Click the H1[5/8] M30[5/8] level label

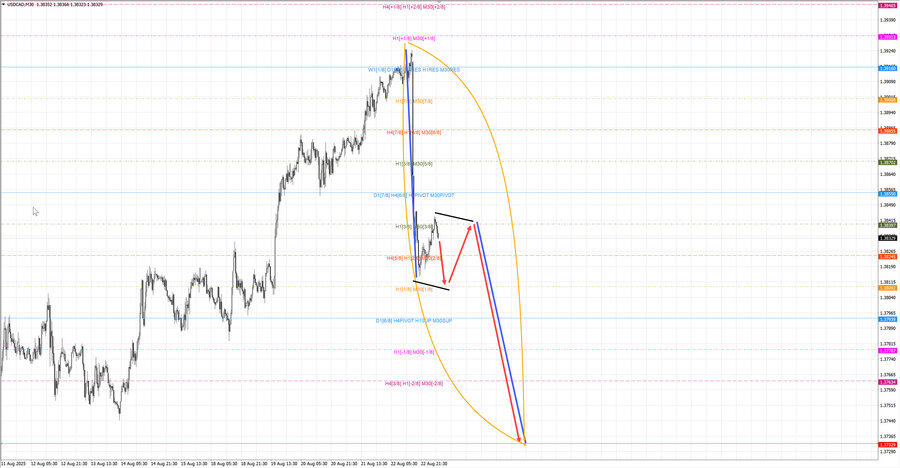(414, 164)
